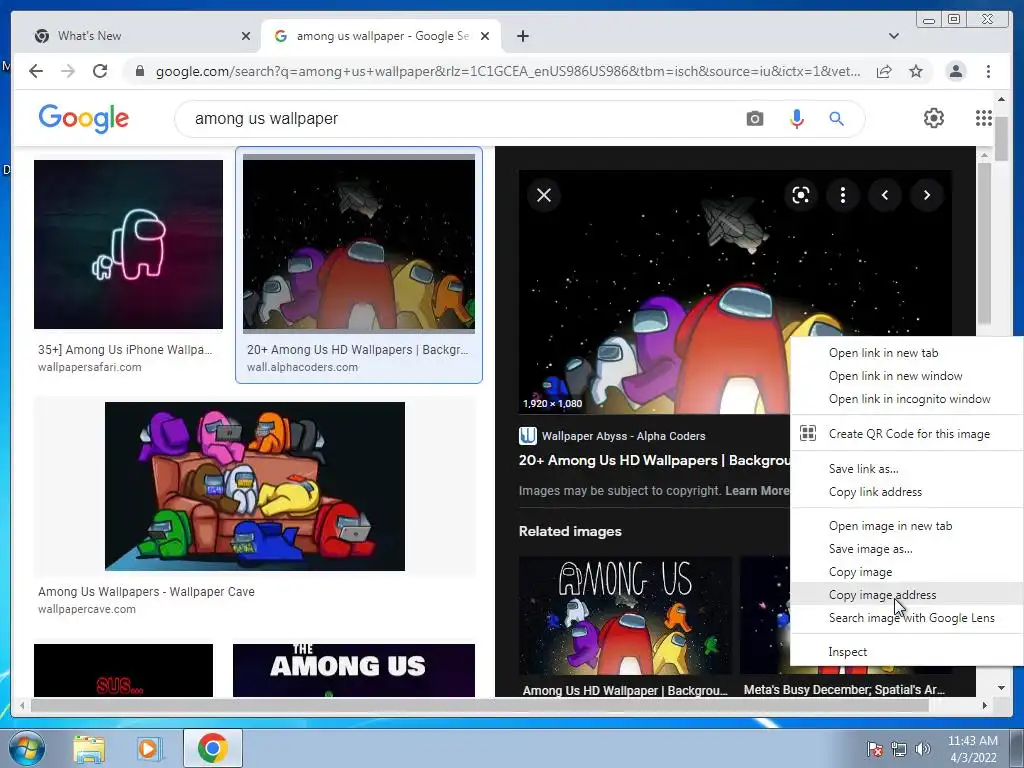Click the forward navigation arrow
1024x768 pixels.
68,71
